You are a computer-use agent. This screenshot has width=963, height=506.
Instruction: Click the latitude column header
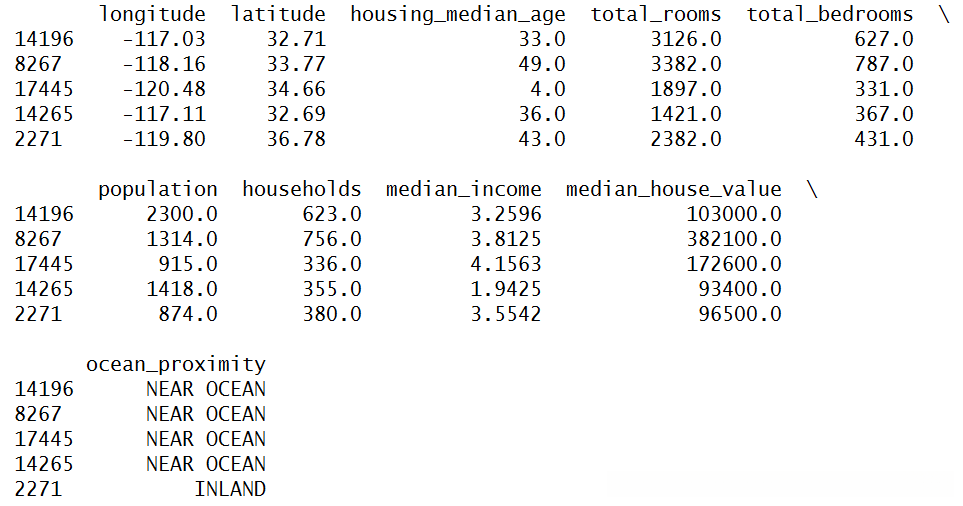(x=278, y=14)
